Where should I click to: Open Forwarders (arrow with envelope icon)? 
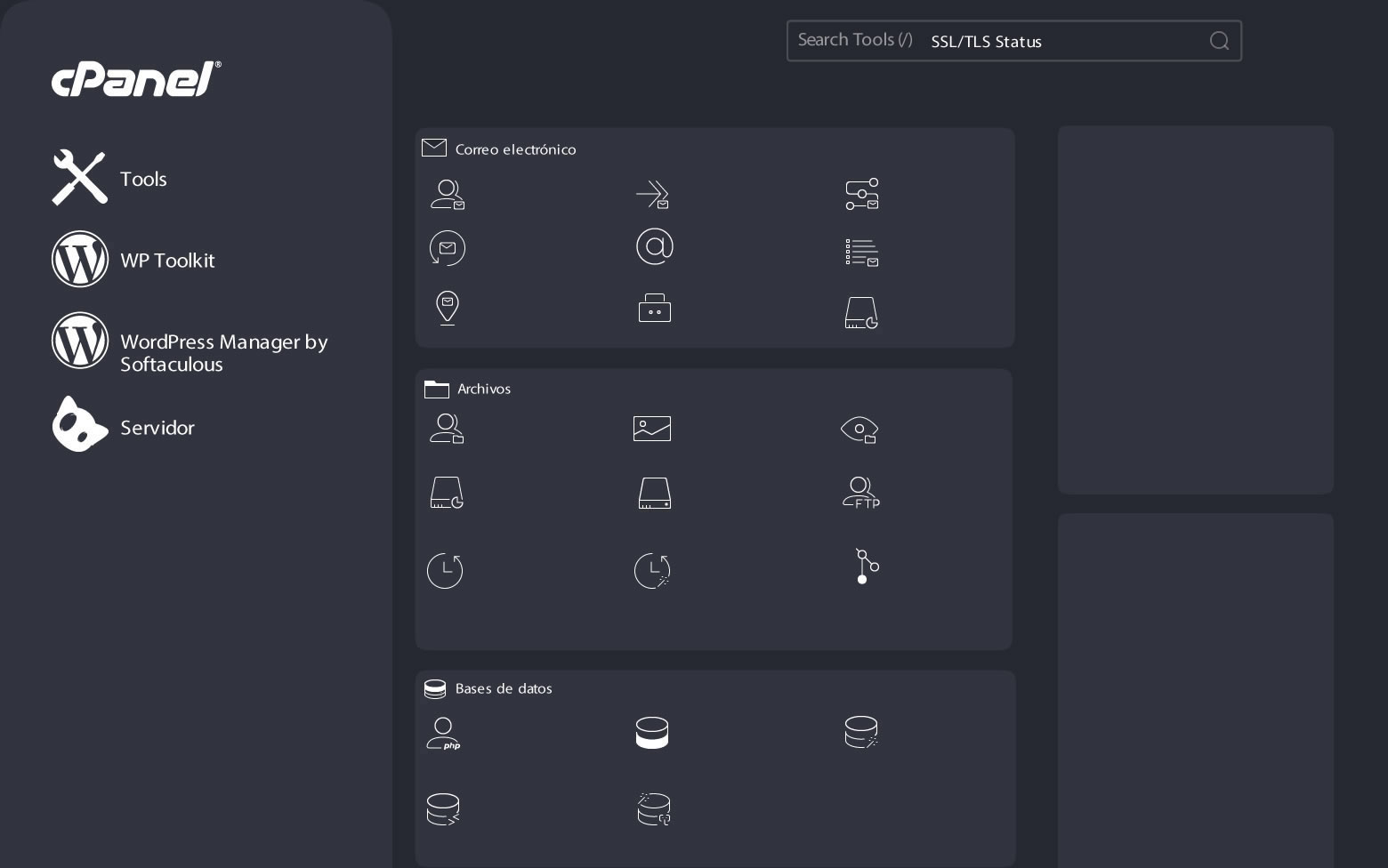(x=652, y=195)
